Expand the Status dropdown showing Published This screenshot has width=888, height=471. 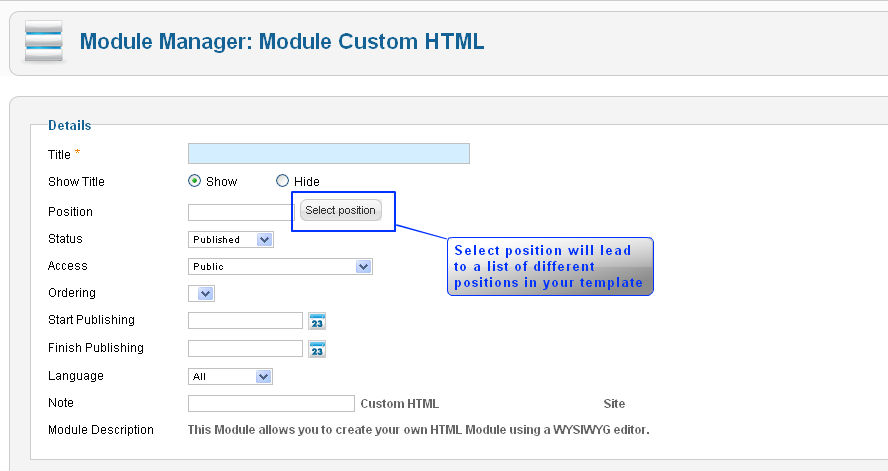[x=231, y=239]
